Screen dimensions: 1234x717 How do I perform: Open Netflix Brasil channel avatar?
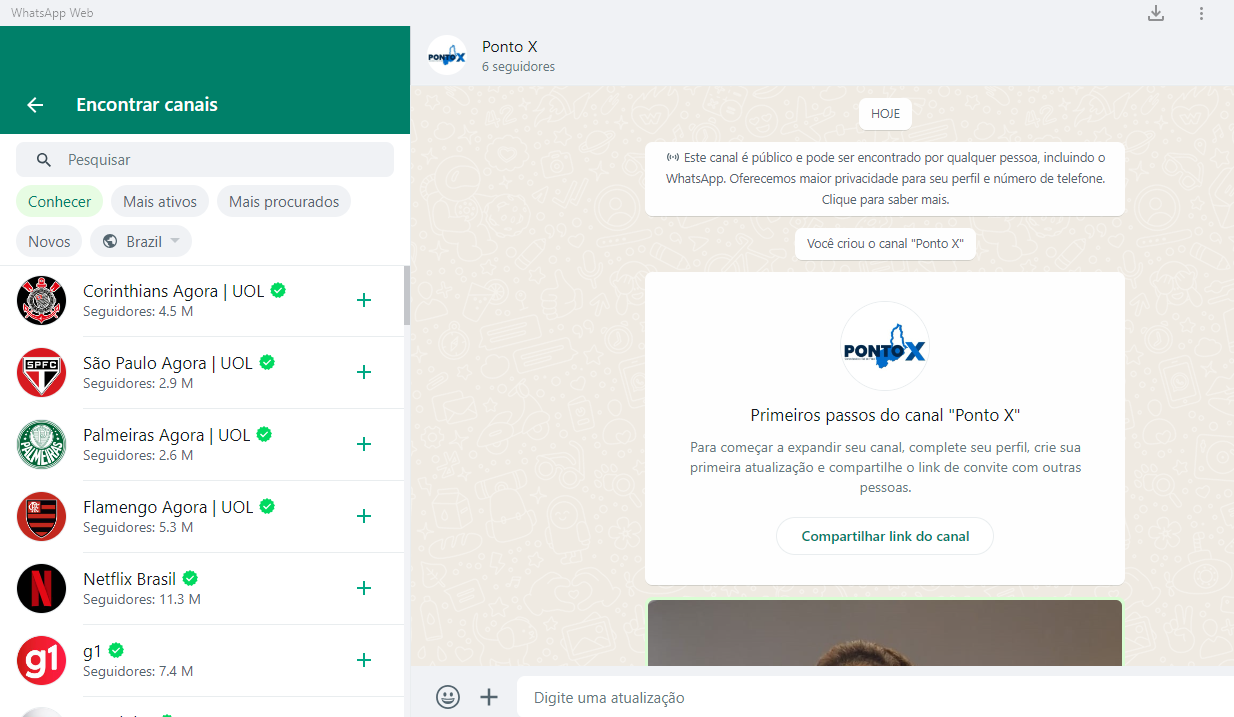[41, 588]
